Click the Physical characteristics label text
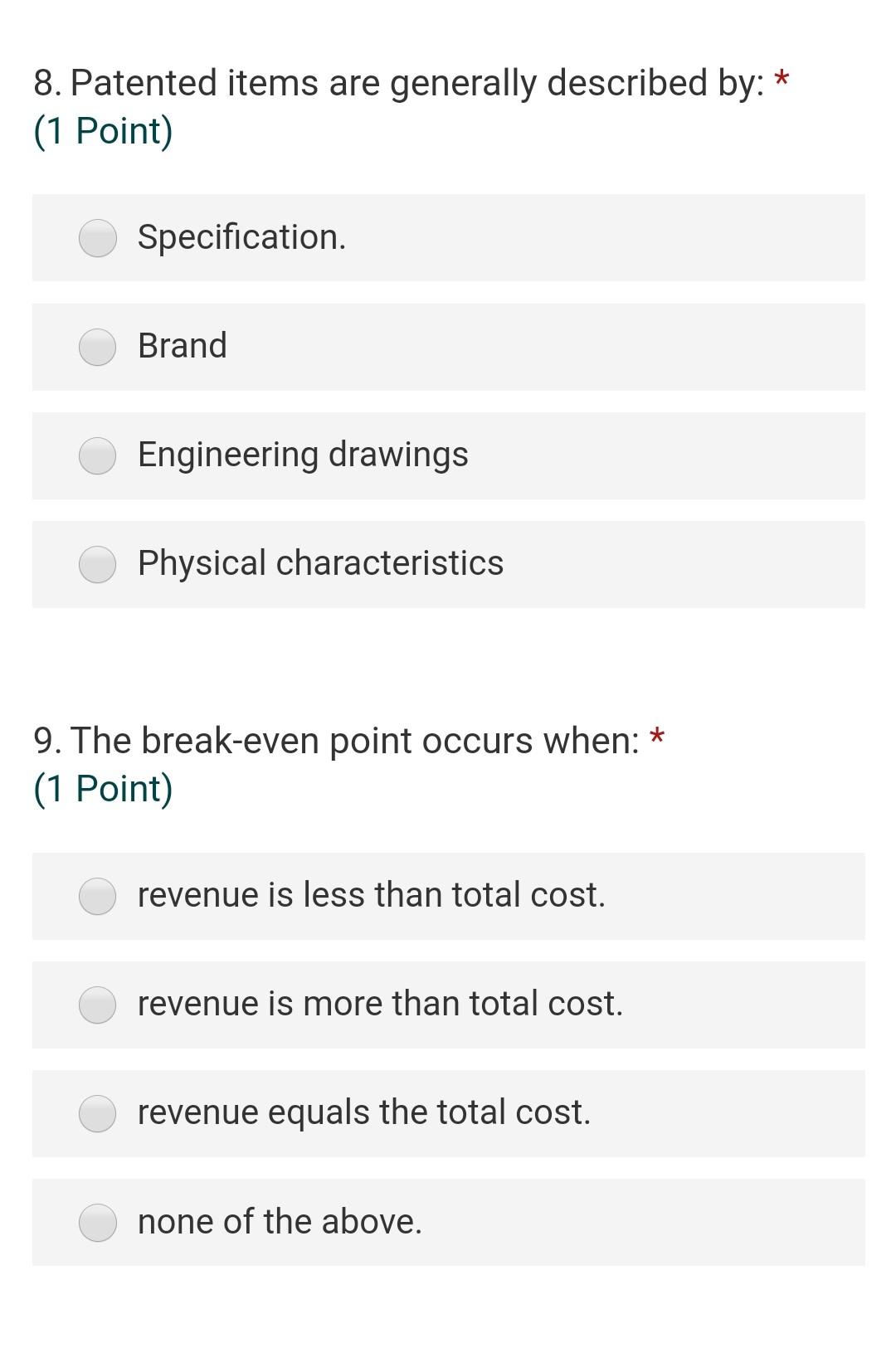Screen dimensions: 896x1348 (x=320, y=564)
